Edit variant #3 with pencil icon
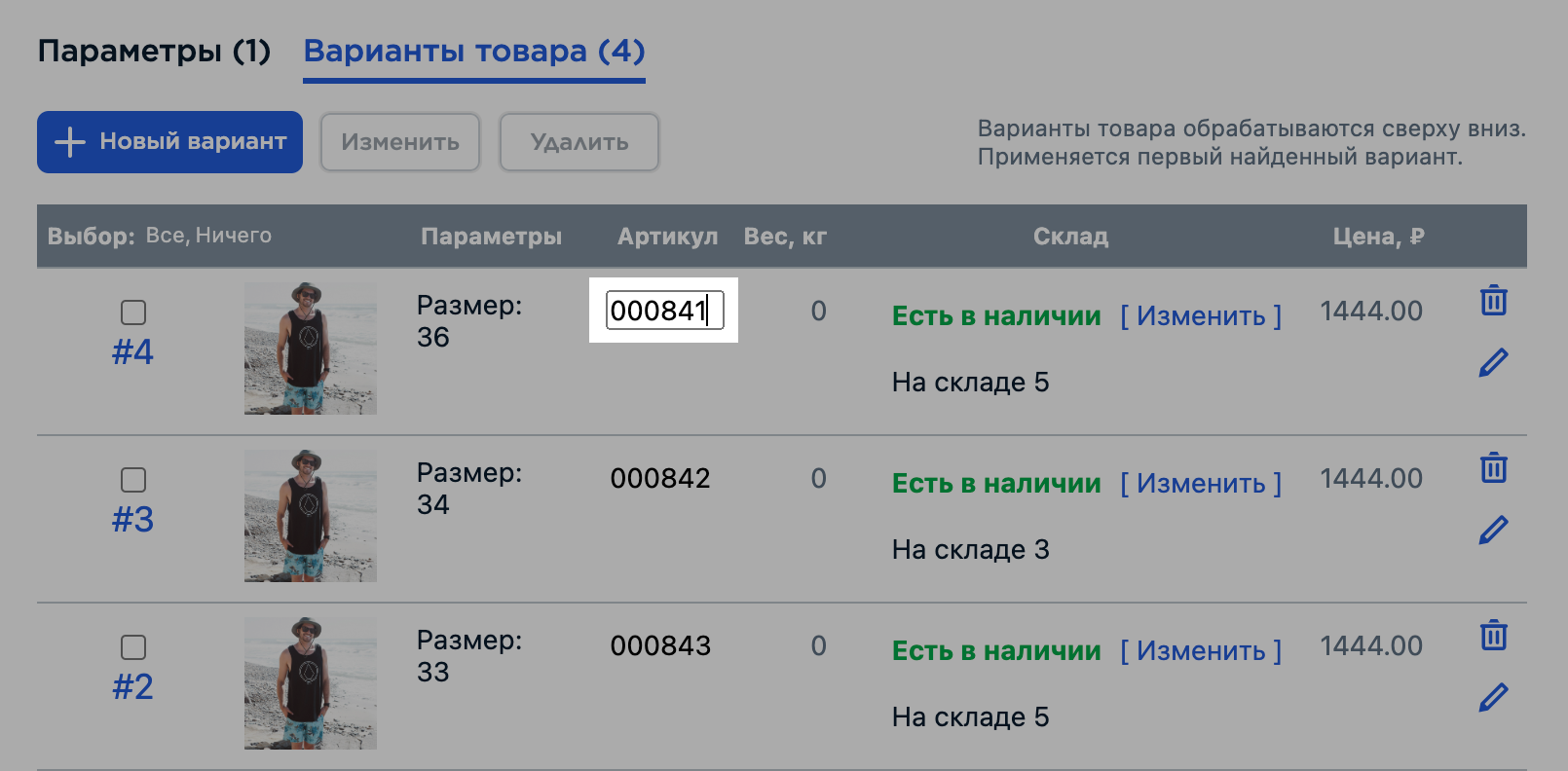 click(x=1493, y=530)
